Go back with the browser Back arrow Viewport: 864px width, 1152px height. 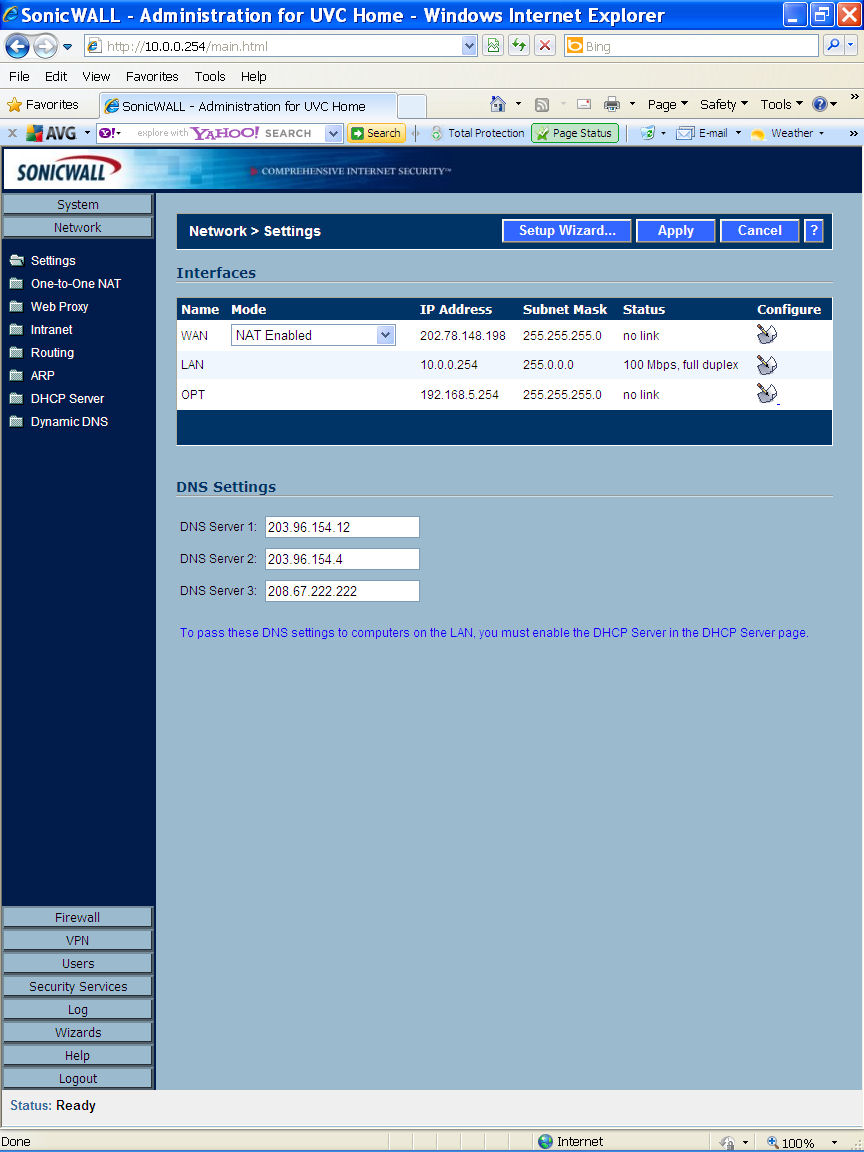17,46
